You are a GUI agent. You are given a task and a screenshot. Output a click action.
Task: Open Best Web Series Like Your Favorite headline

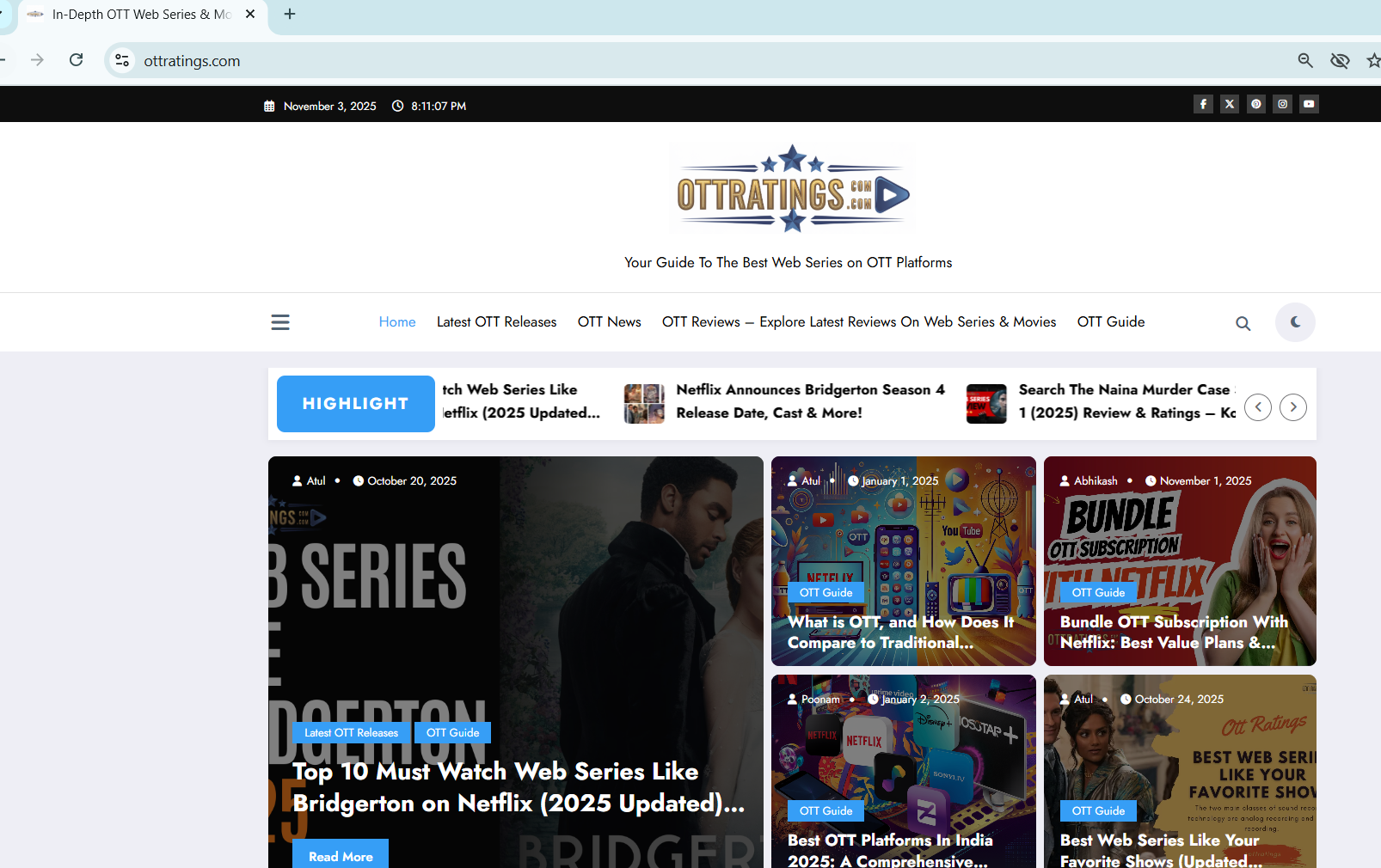click(1161, 850)
